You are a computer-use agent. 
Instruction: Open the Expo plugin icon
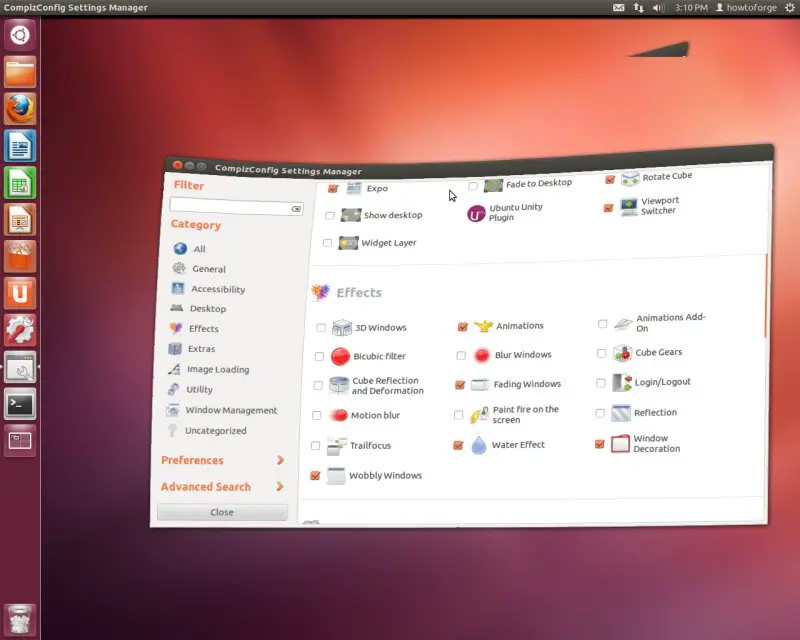(x=354, y=188)
